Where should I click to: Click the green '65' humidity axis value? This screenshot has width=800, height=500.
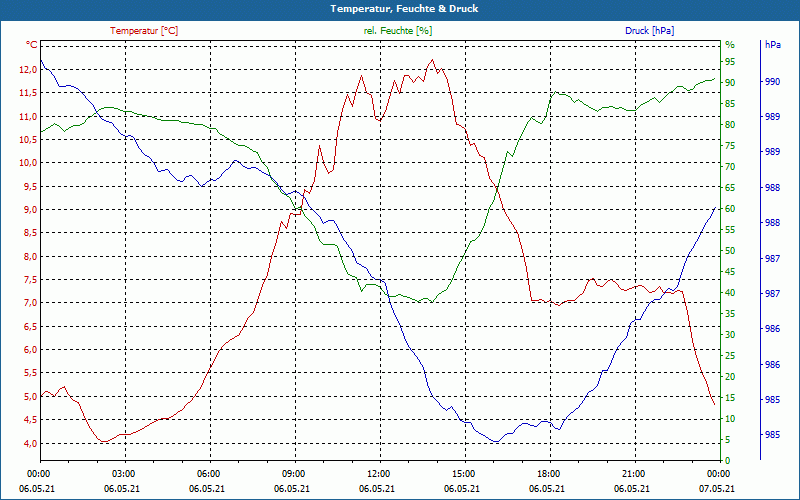(x=730, y=188)
